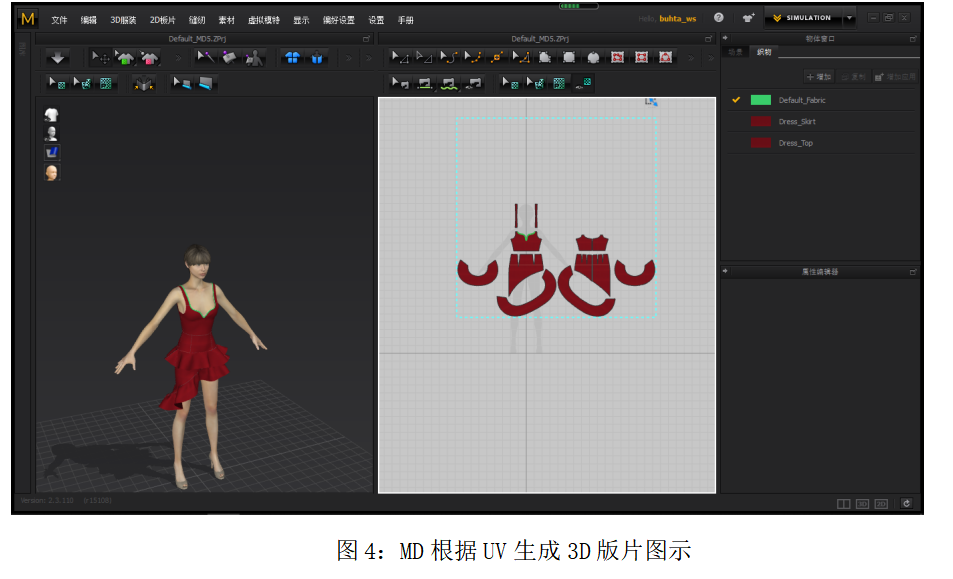953x579 pixels.
Task: Collapse the 物体窗口 panel with arrow
Action: pos(725,39)
